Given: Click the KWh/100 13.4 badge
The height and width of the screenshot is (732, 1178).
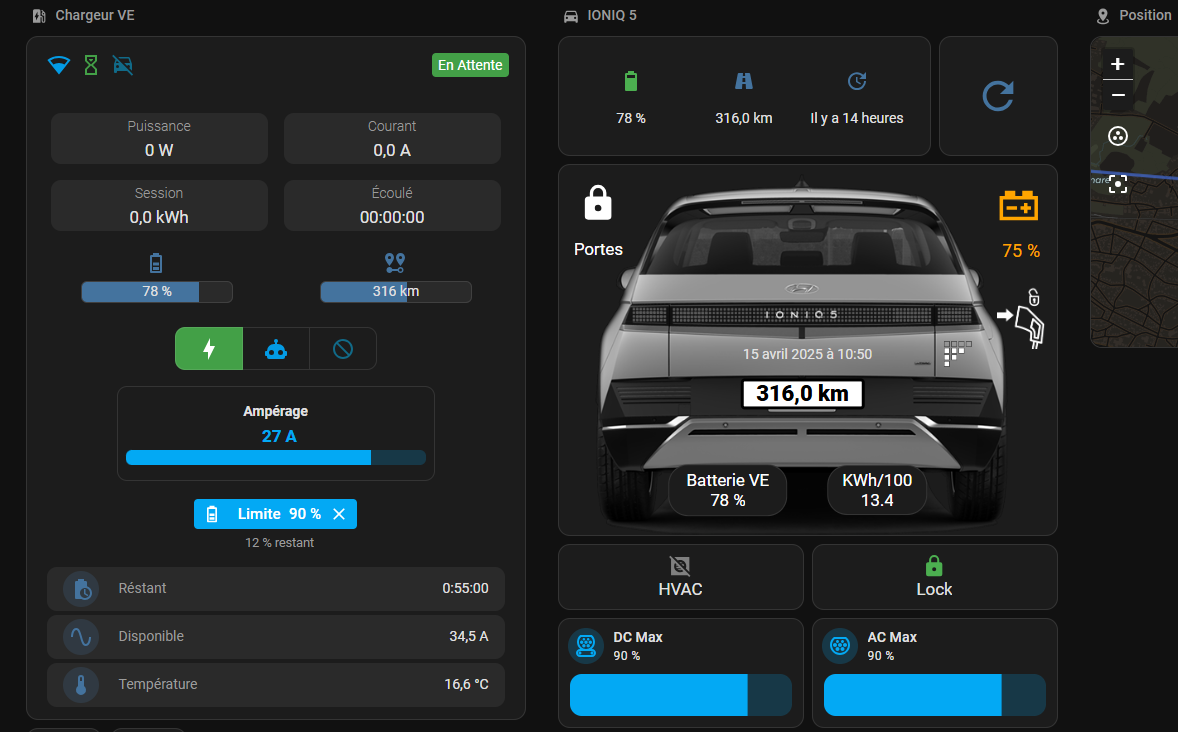Looking at the screenshot, I should click(877, 490).
